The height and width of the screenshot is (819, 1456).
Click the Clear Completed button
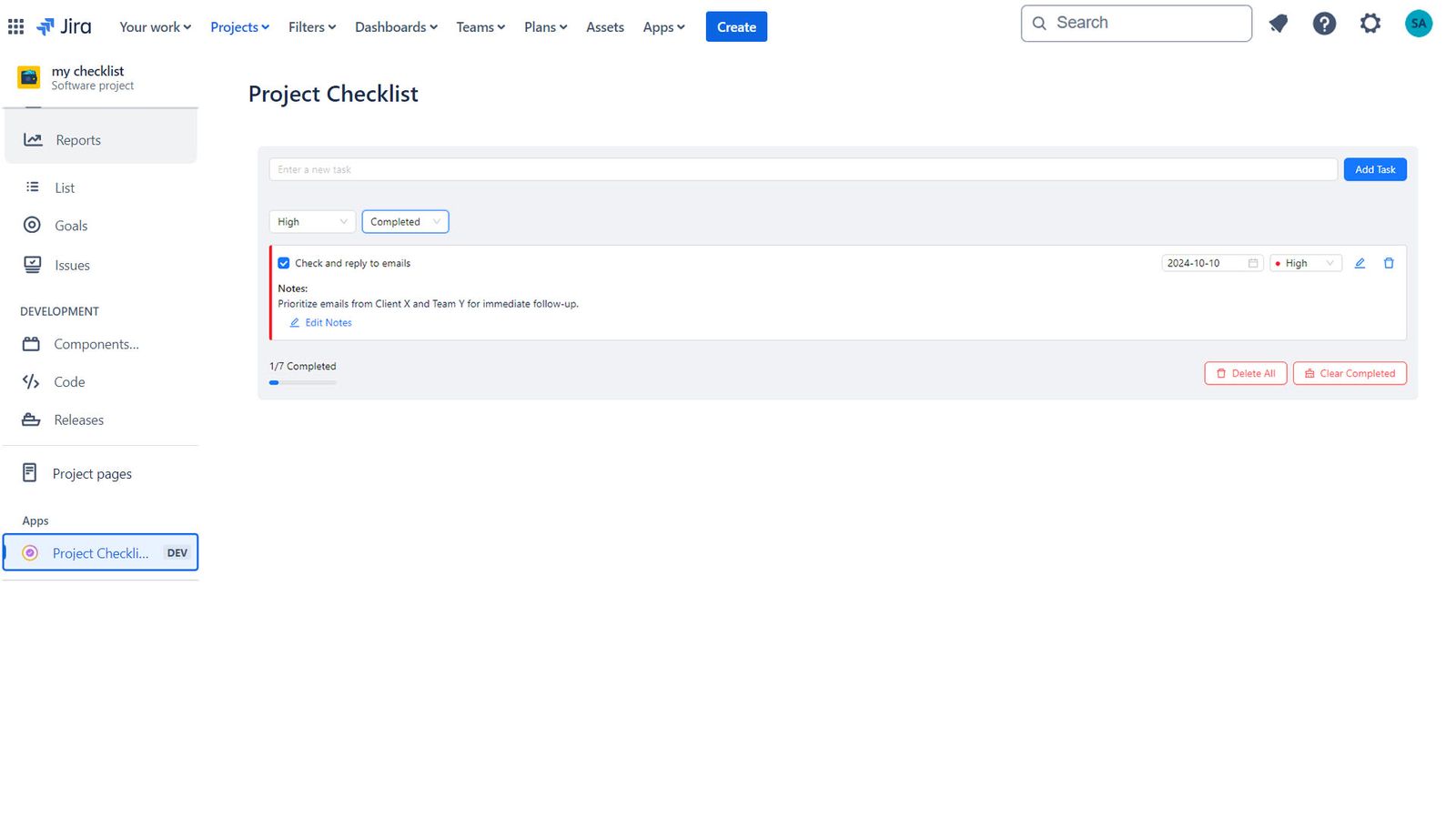[x=1350, y=373]
